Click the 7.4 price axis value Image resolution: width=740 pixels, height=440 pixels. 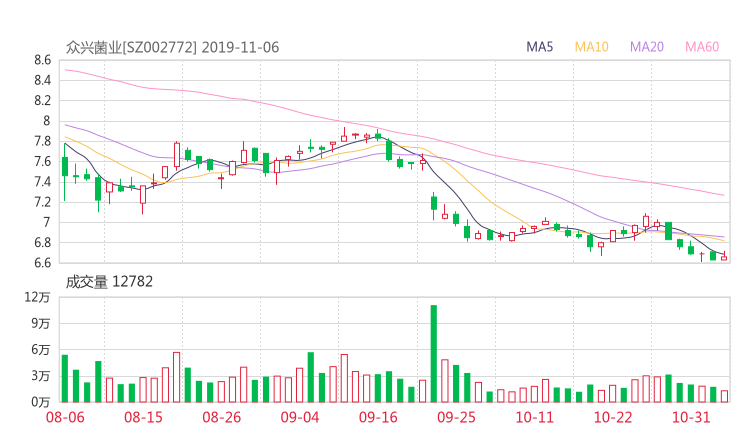42,182
